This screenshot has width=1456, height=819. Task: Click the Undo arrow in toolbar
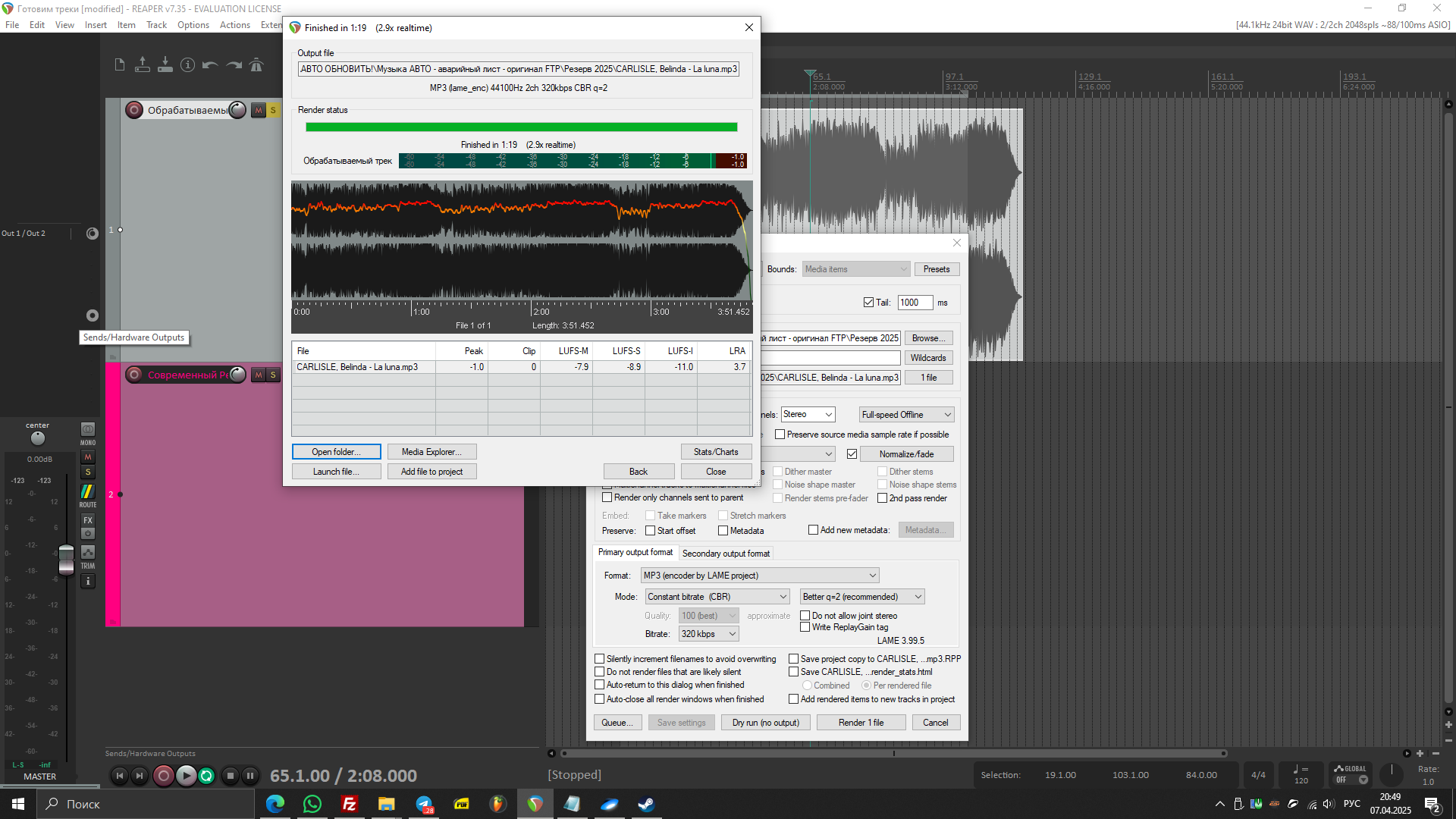coord(210,65)
